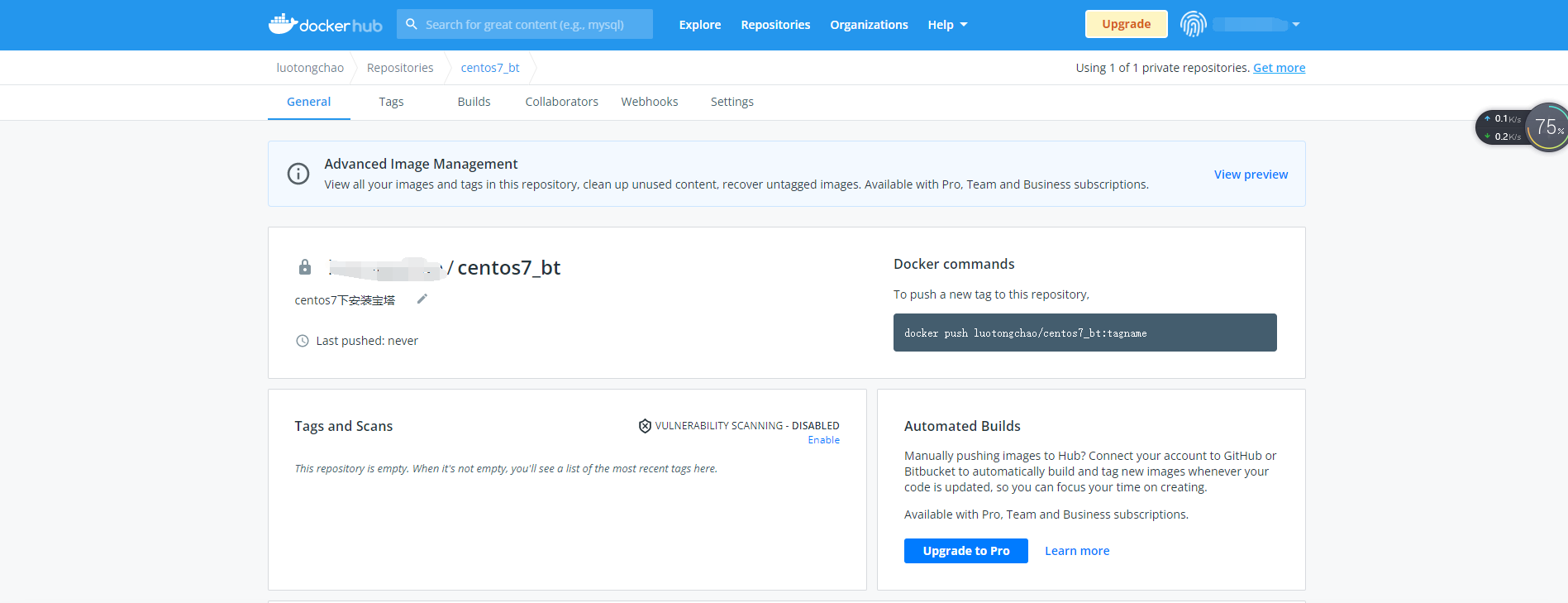
Task: Click the yellow Upgrade button
Action: (1127, 24)
